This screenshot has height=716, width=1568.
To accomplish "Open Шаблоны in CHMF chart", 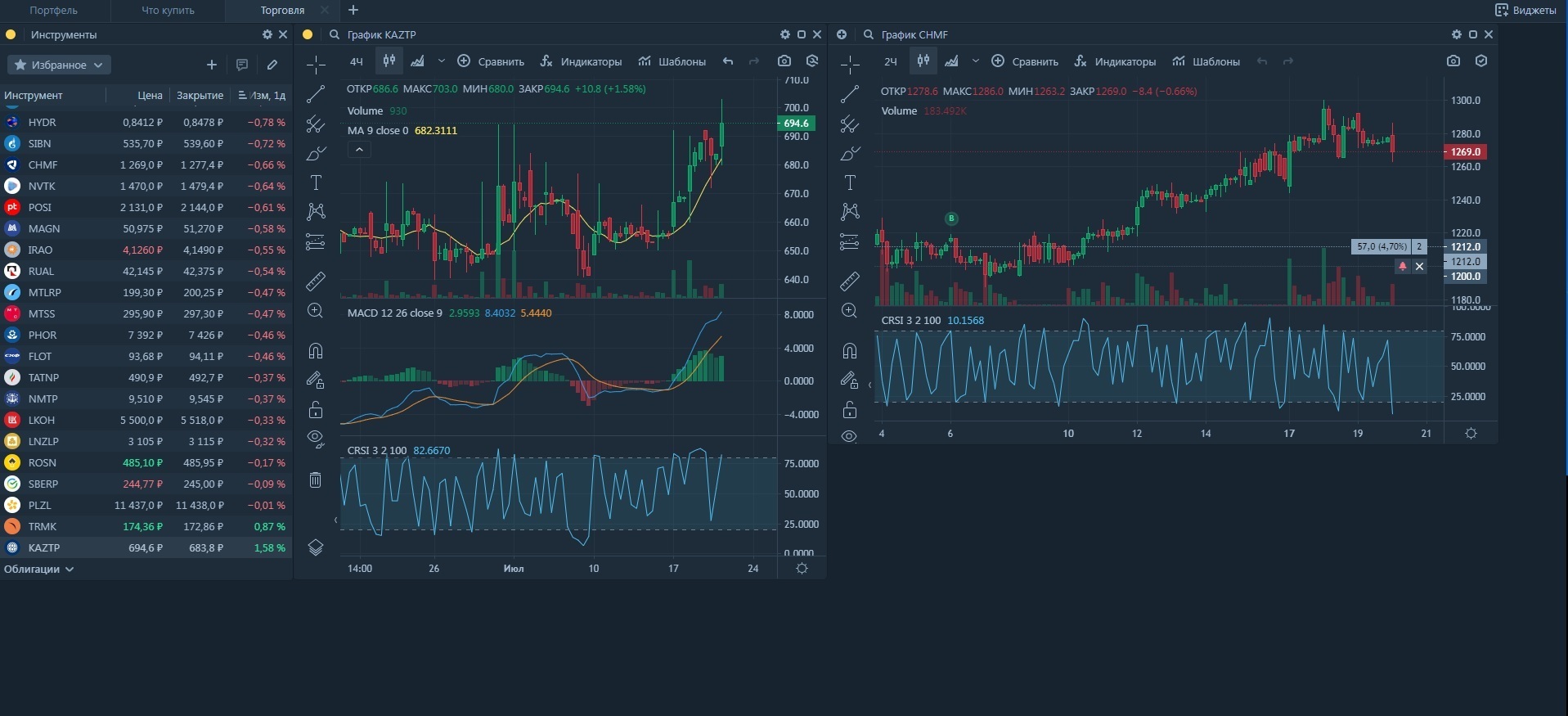I will (x=1206, y=61).
